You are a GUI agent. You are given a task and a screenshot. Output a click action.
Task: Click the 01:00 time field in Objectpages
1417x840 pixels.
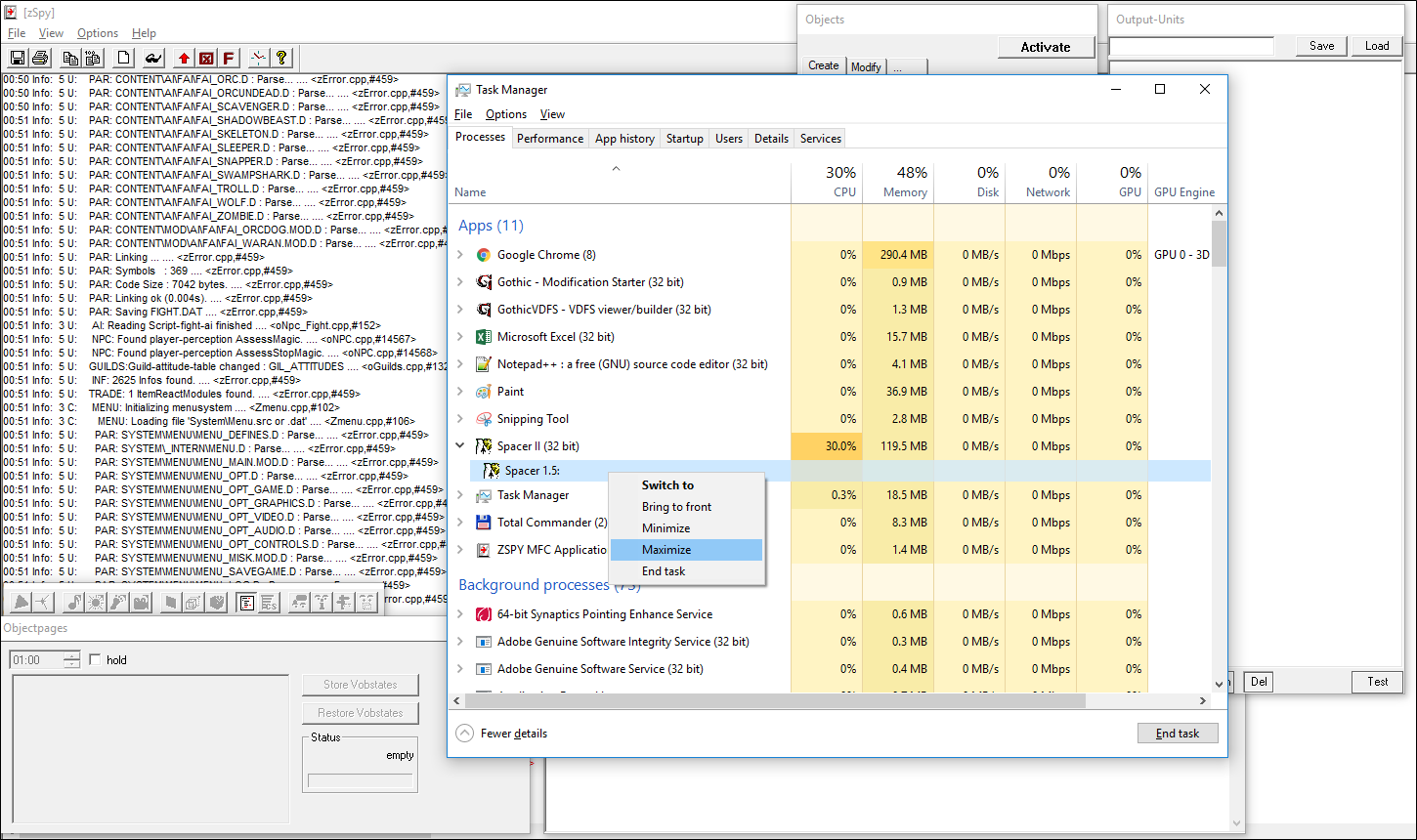click(x=37, y=660)
